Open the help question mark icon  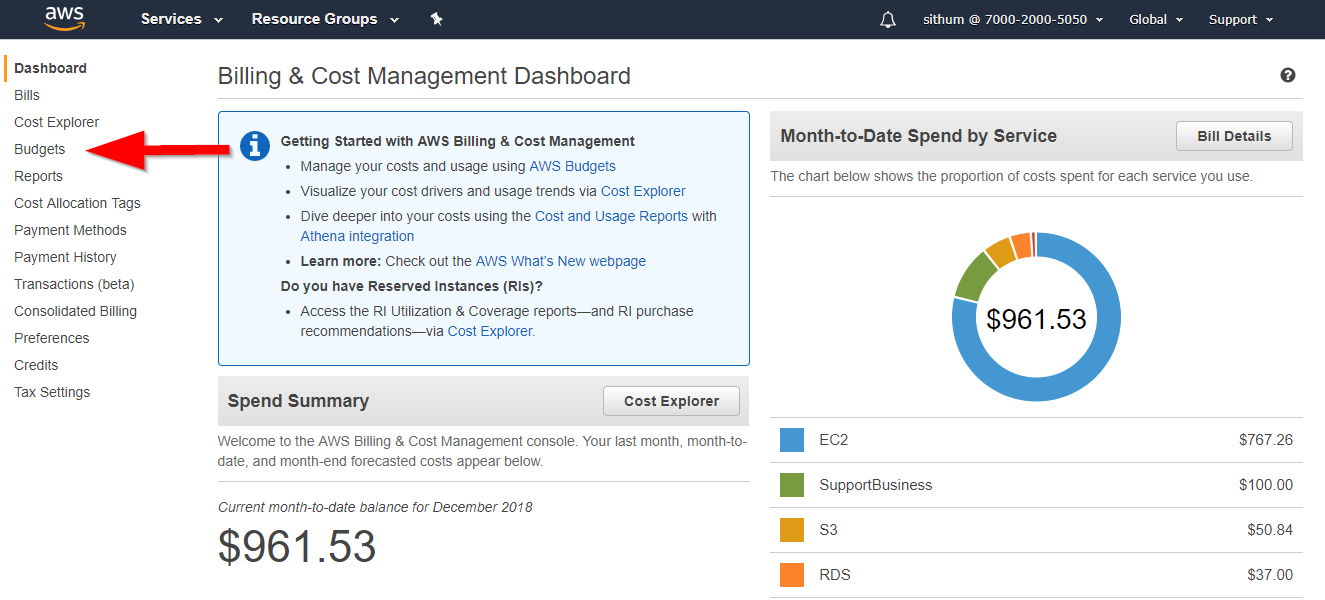pos(1288,75)
